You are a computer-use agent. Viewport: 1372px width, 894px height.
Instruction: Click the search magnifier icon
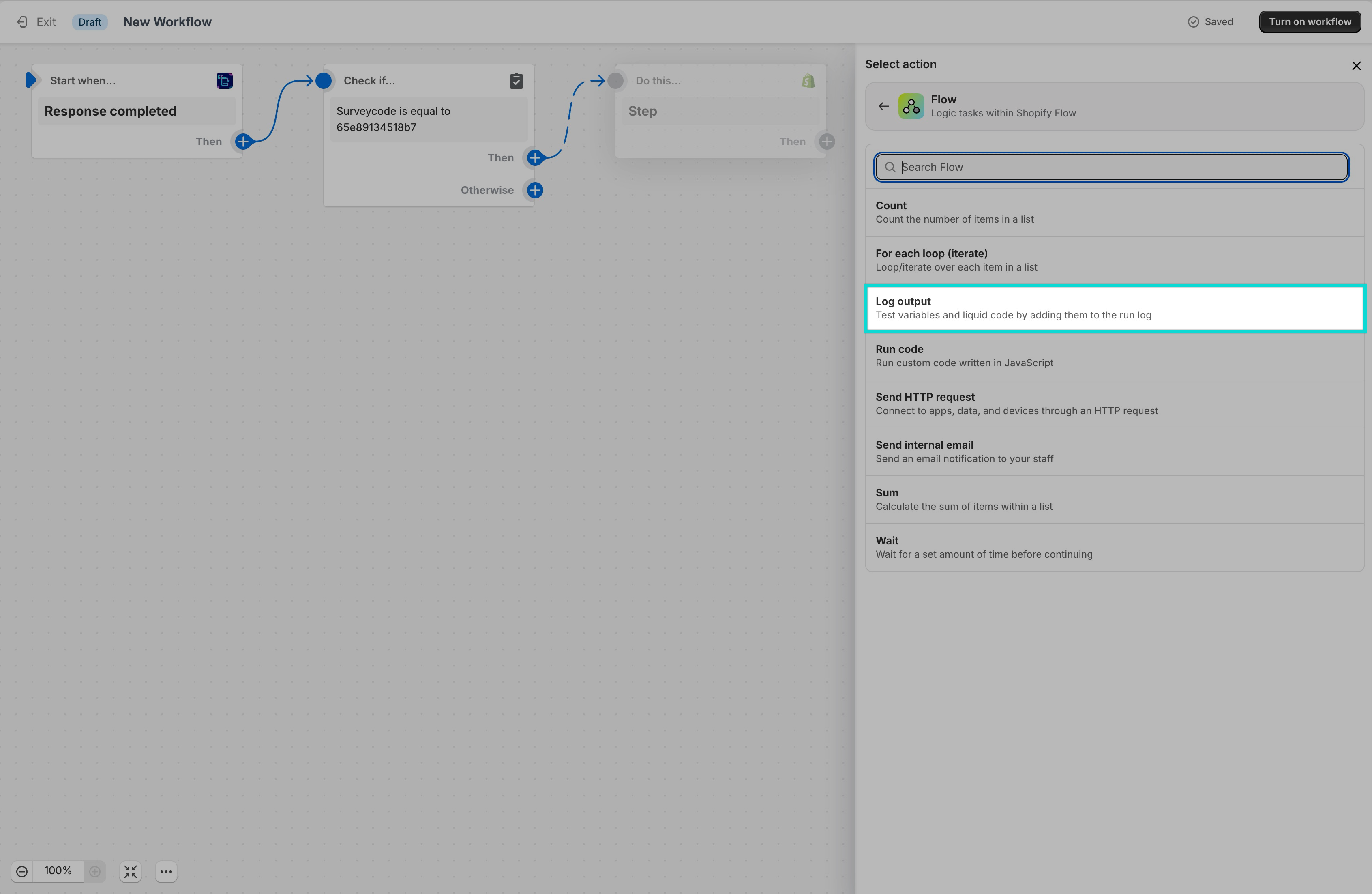tap(890, 167)
